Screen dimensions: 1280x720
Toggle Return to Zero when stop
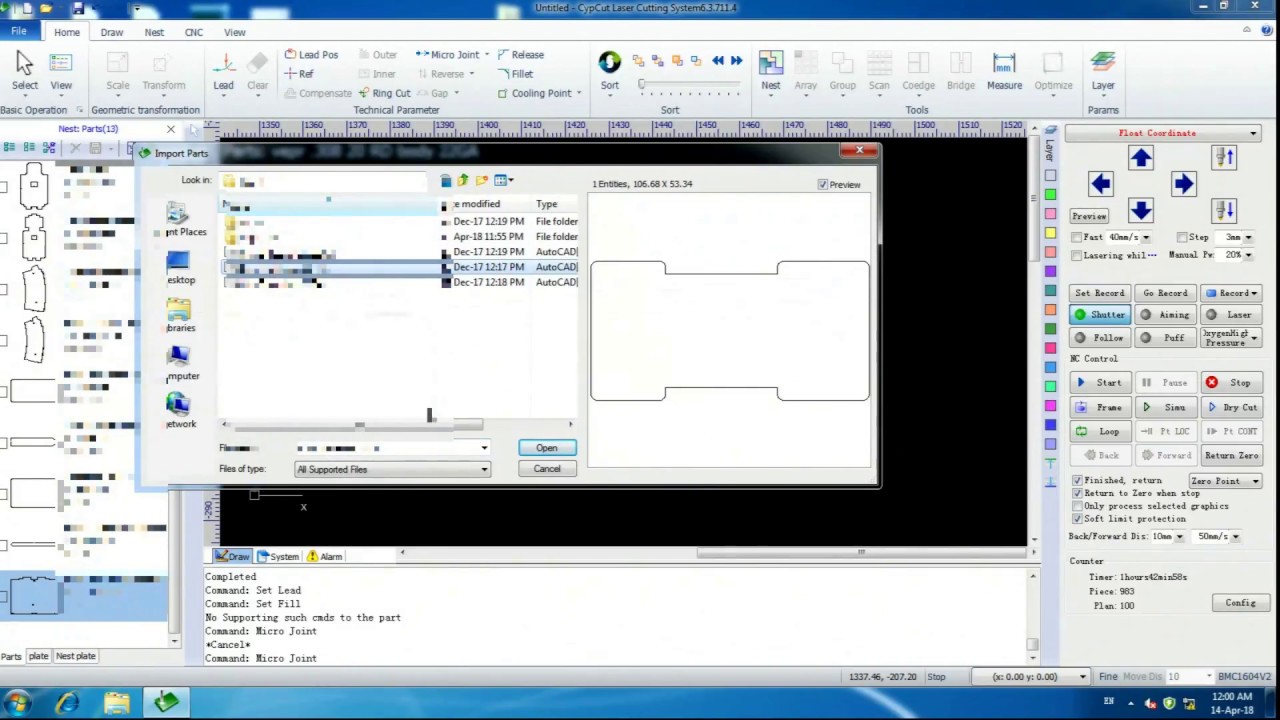[x=1077, y=493]
